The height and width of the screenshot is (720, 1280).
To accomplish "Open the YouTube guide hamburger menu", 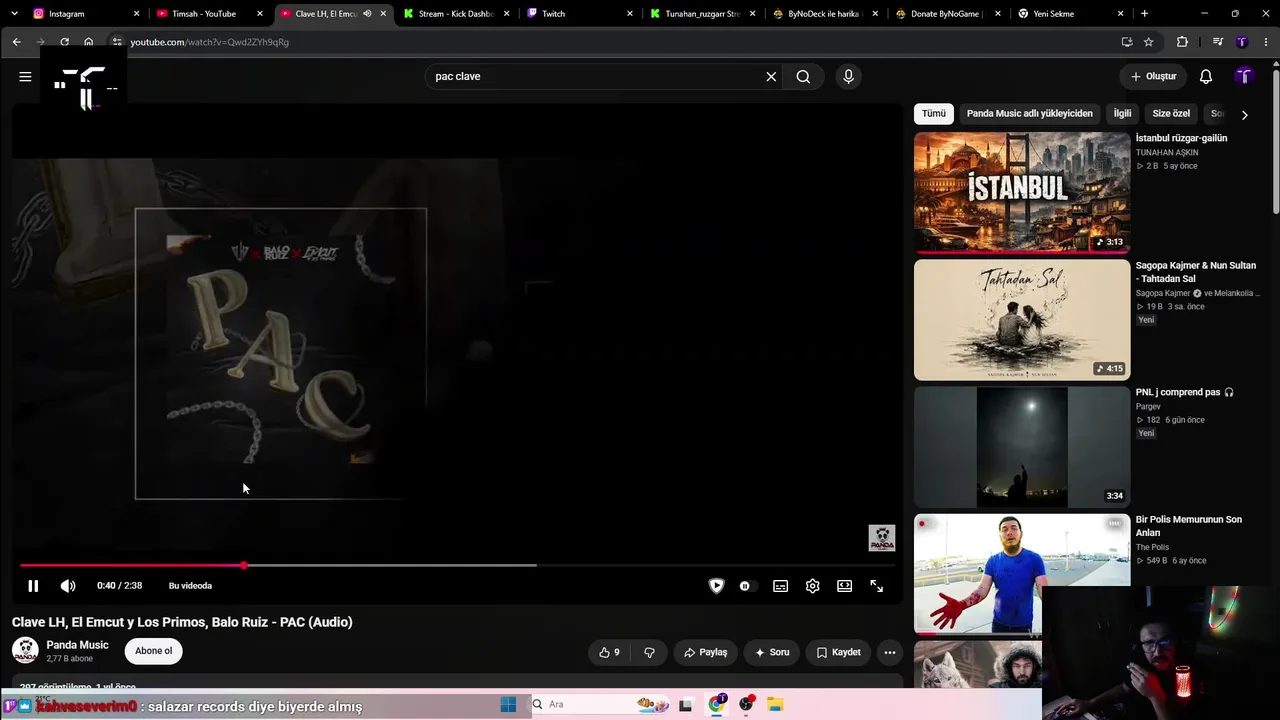I will coord(25,76).
